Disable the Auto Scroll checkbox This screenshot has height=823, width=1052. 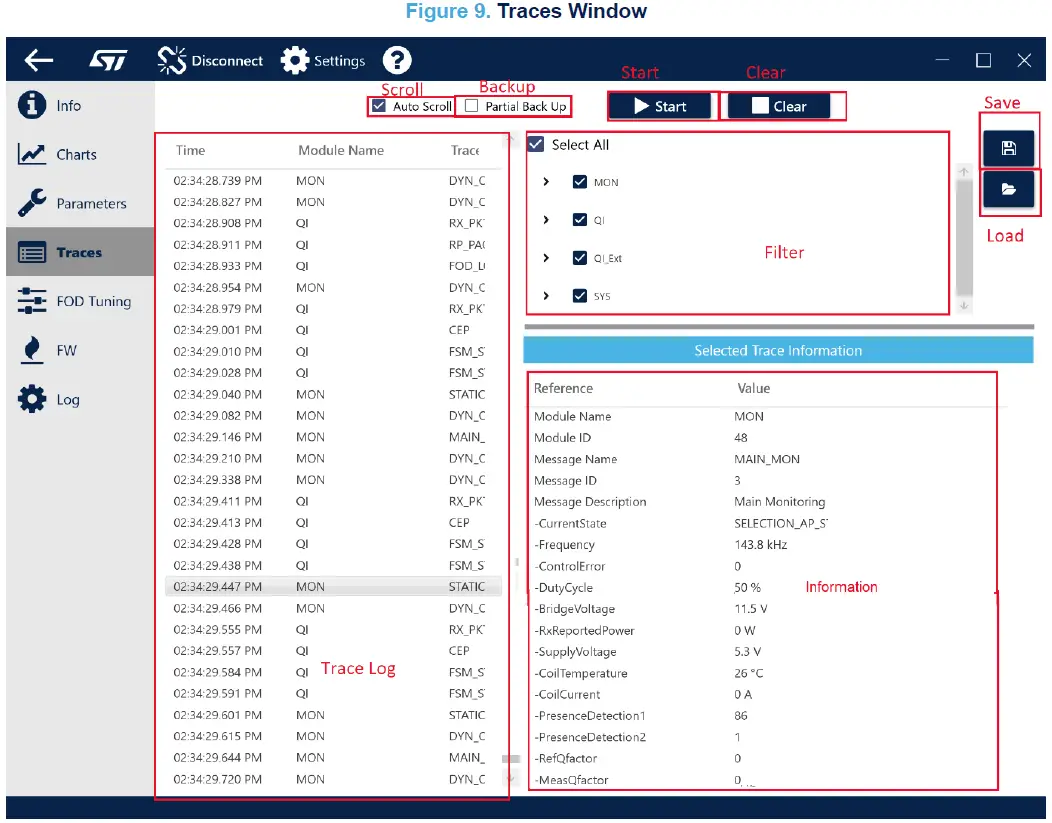tap(378, 106)
